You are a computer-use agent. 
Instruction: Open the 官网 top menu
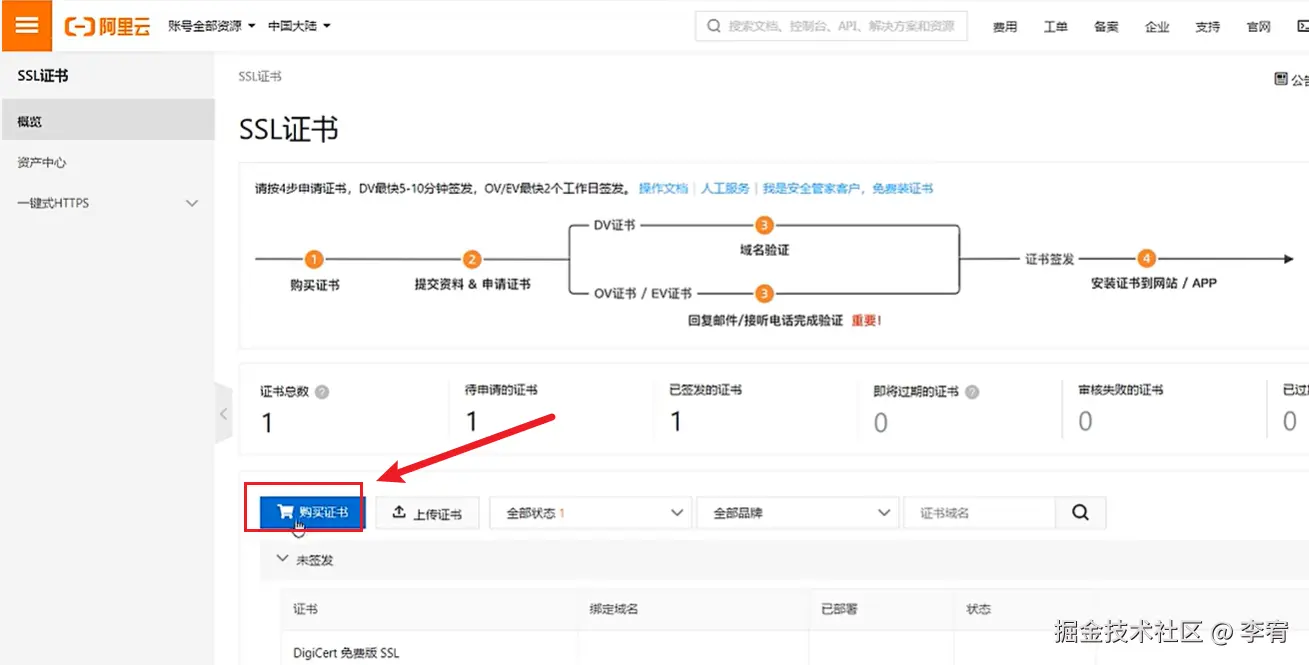[x=1258, y=27]
